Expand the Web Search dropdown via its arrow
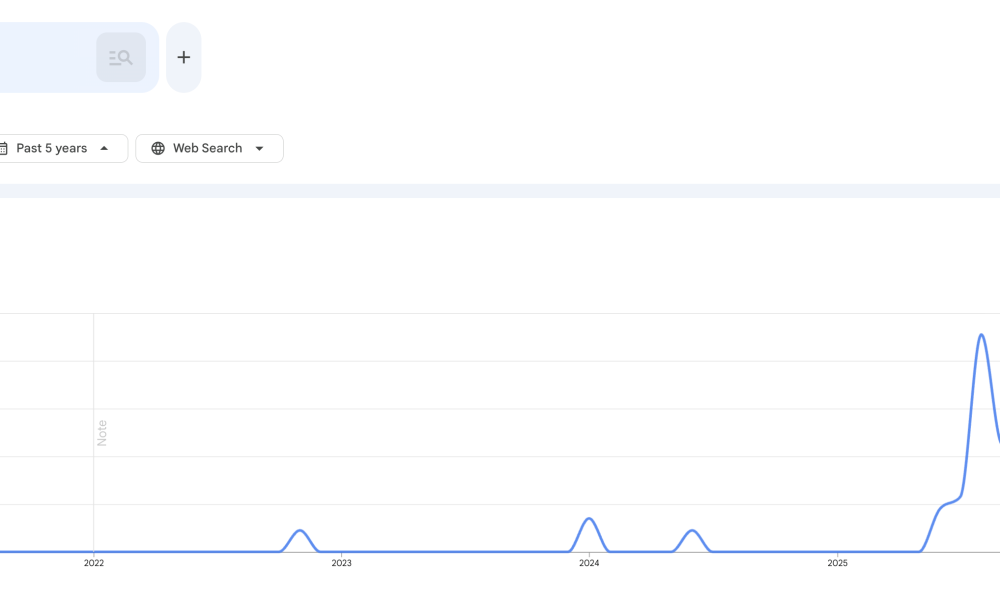This screenshot has height=600, width=1000. coord(261,148)
